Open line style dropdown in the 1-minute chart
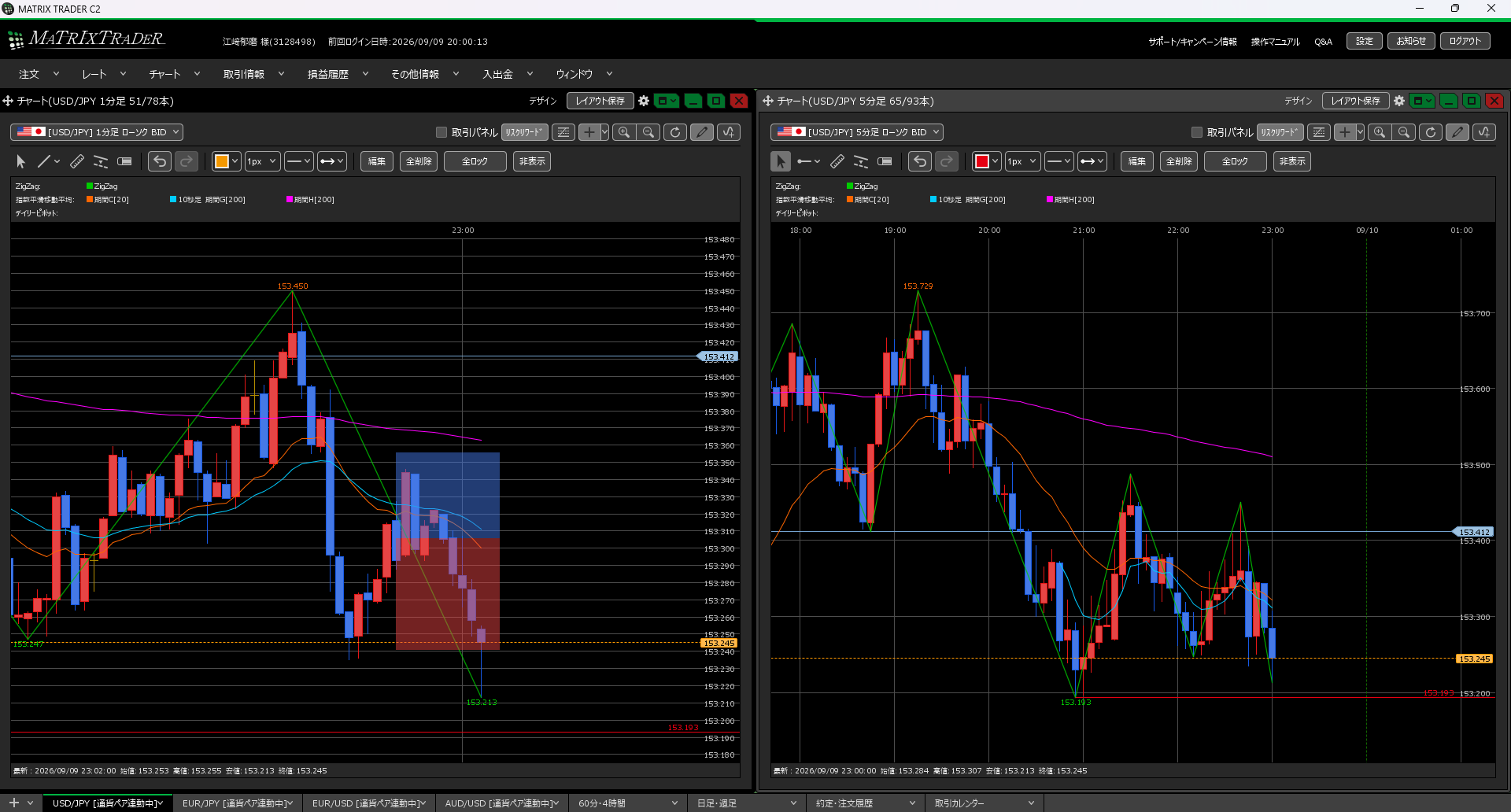This screenshot has width=1511, height=812. 299,161
